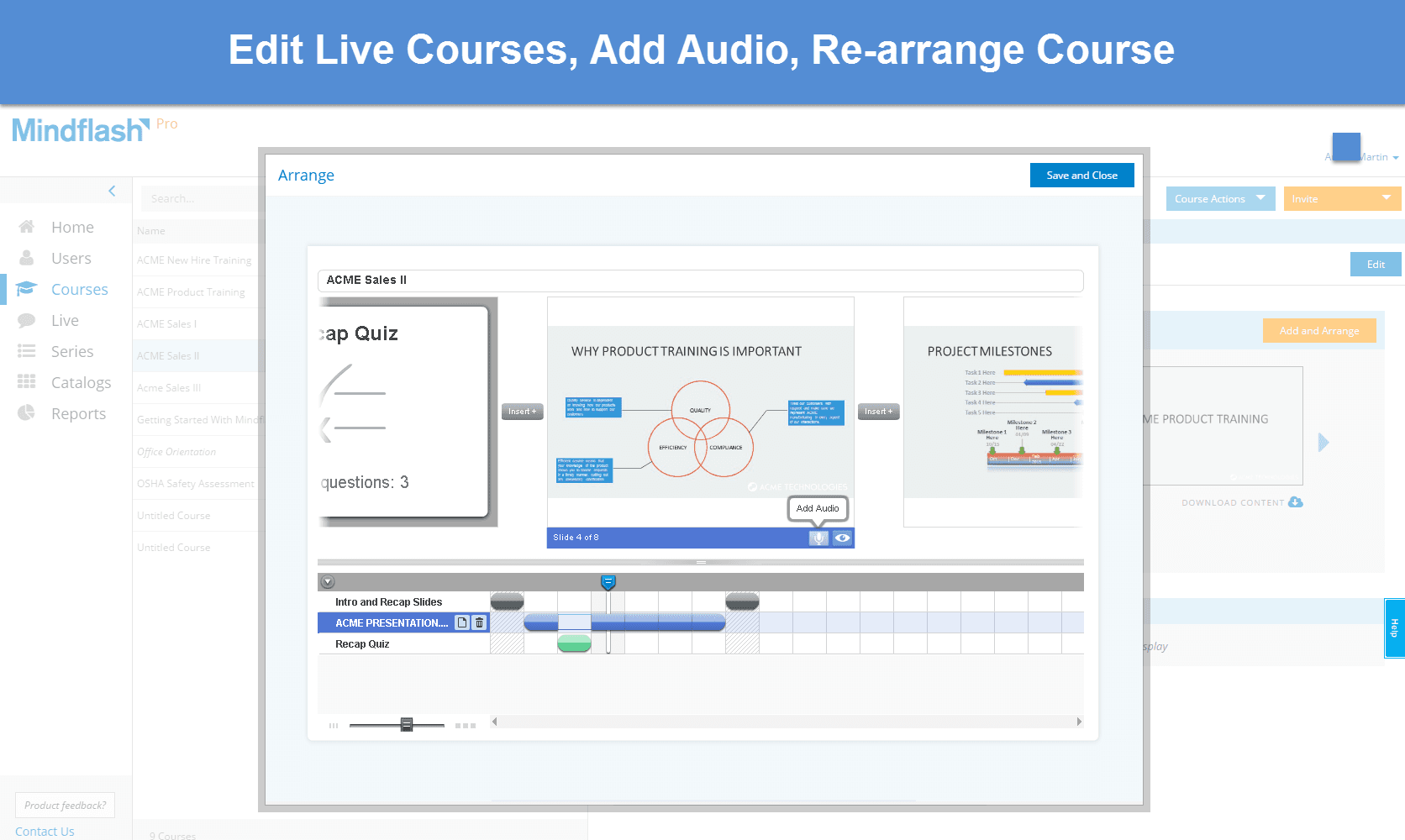Image resolution: width=1405 pixels, height=840 pixels.
Task: Click the page icon on ACME PRESENTATION row
Action: pyautogui.click(x=462, y=622)
